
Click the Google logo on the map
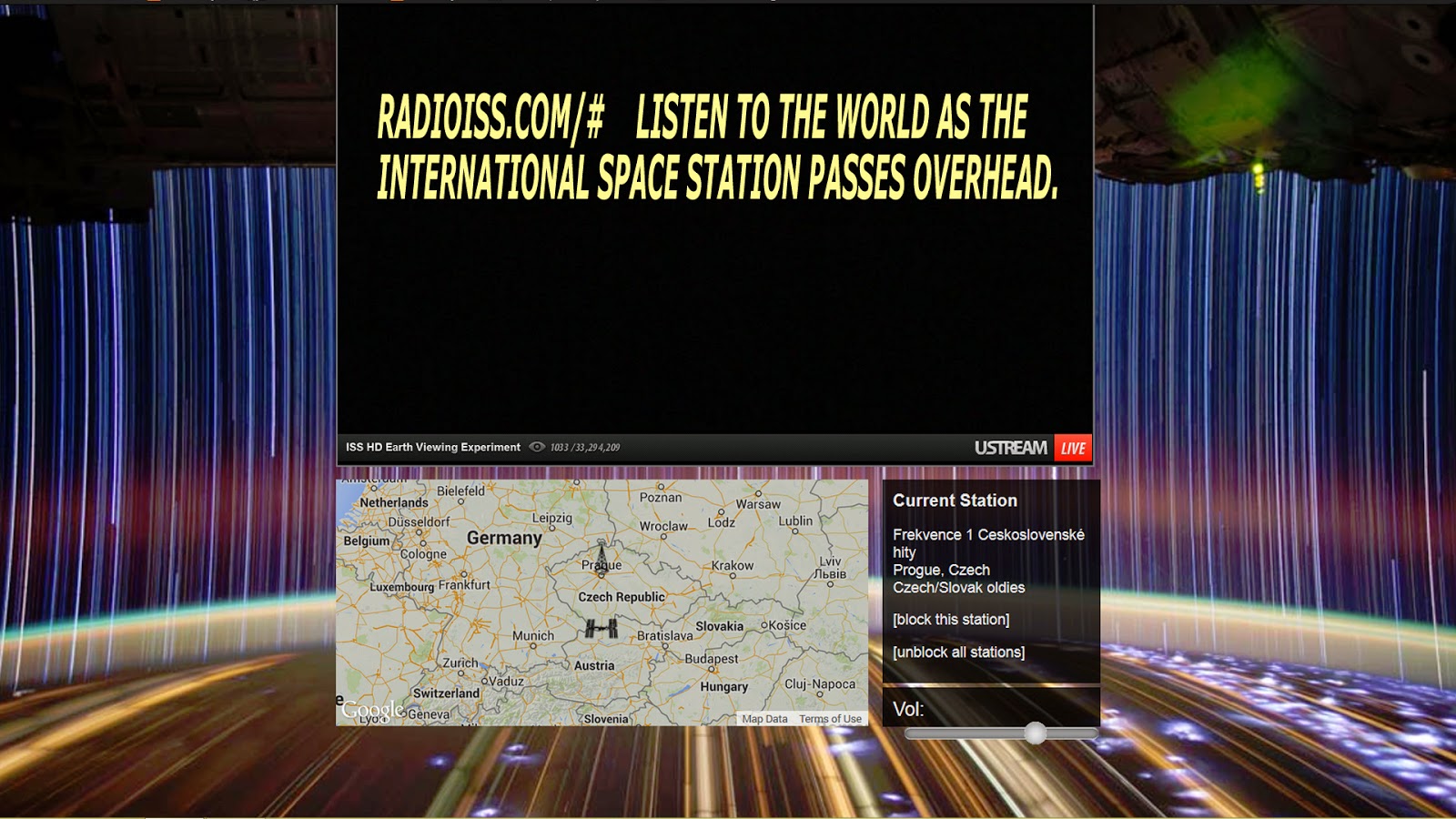373,710
